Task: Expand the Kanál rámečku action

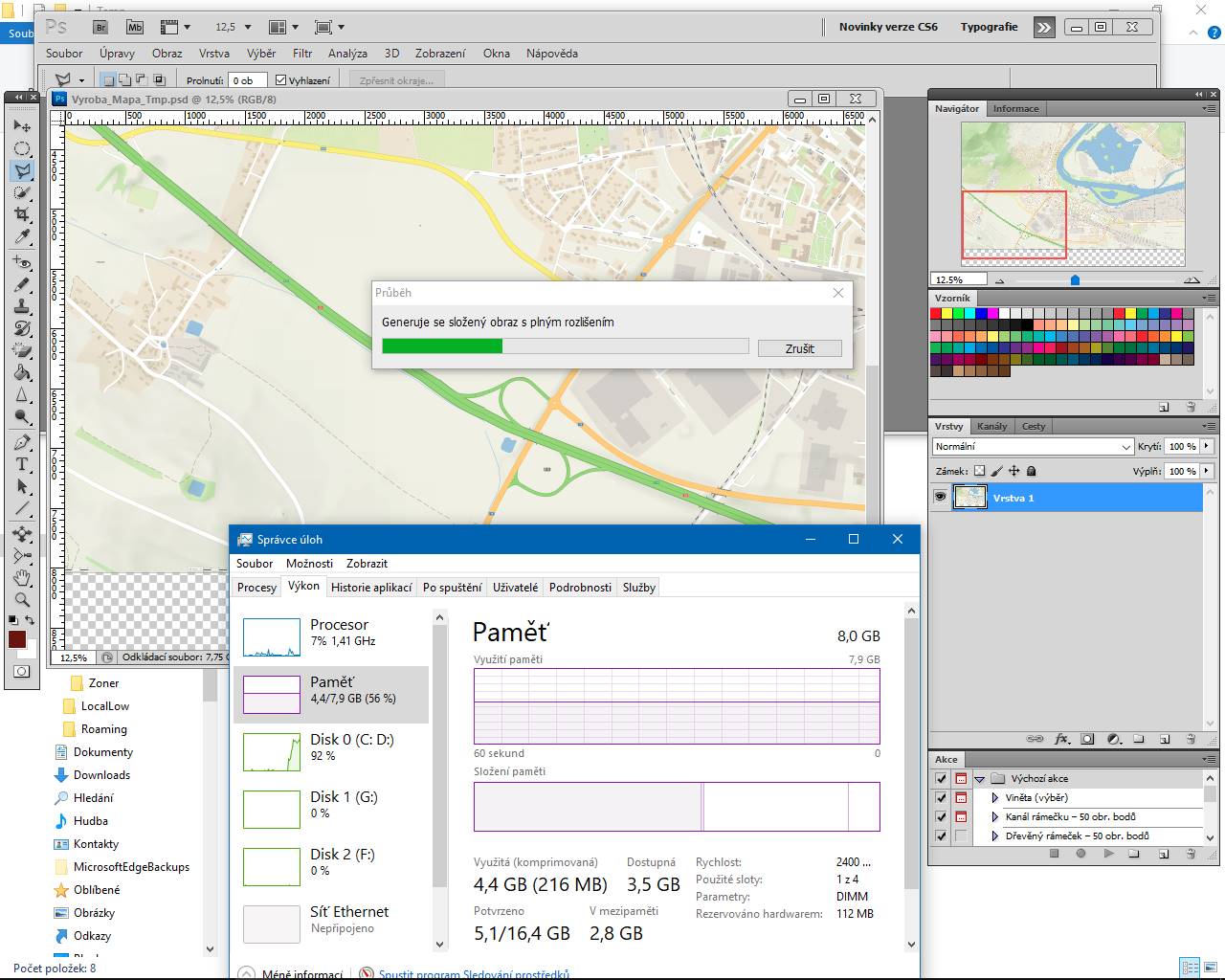Action: (995, 817)
